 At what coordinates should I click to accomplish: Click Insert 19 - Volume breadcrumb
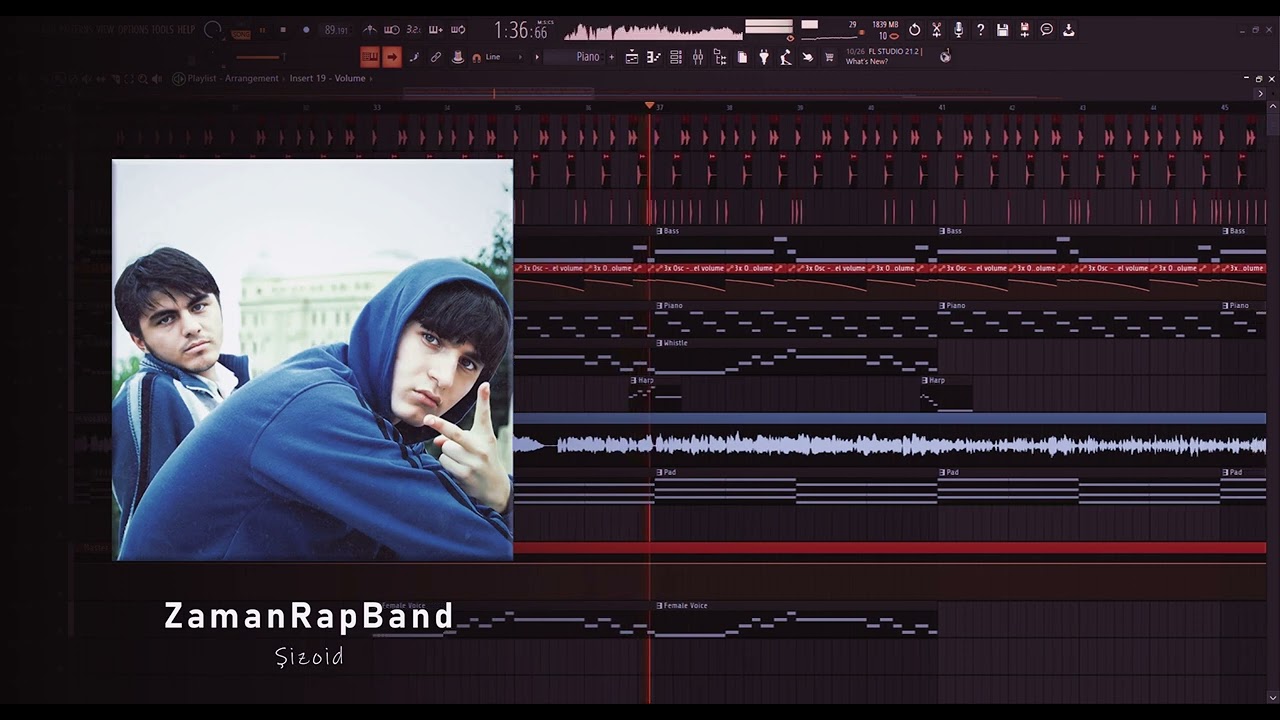[x=327, y=78]
